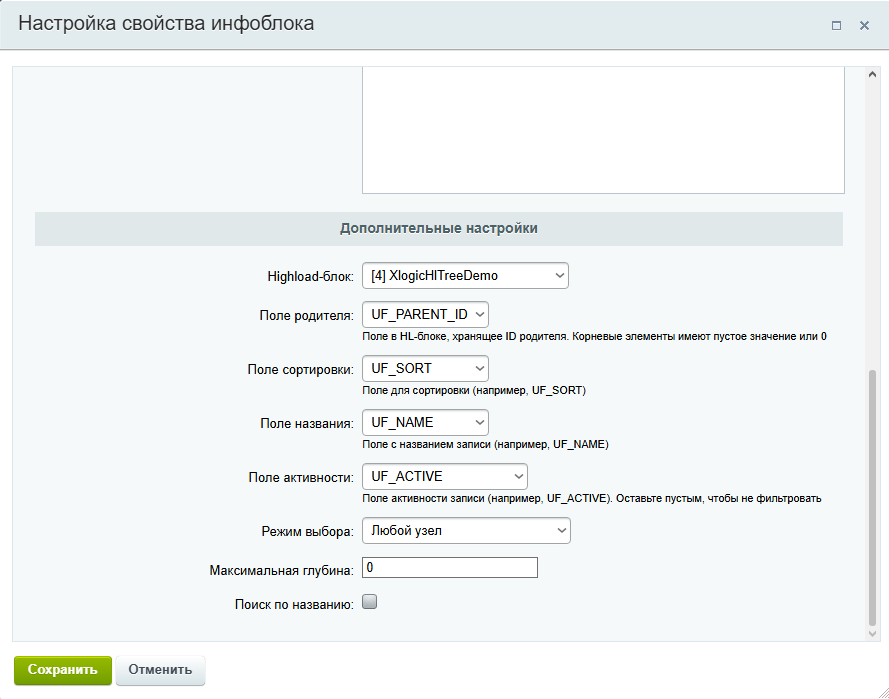The width and height of the screenshot is (889, 699).
Task: Grab the dialog resize grip corner
Action: [883, 693]
